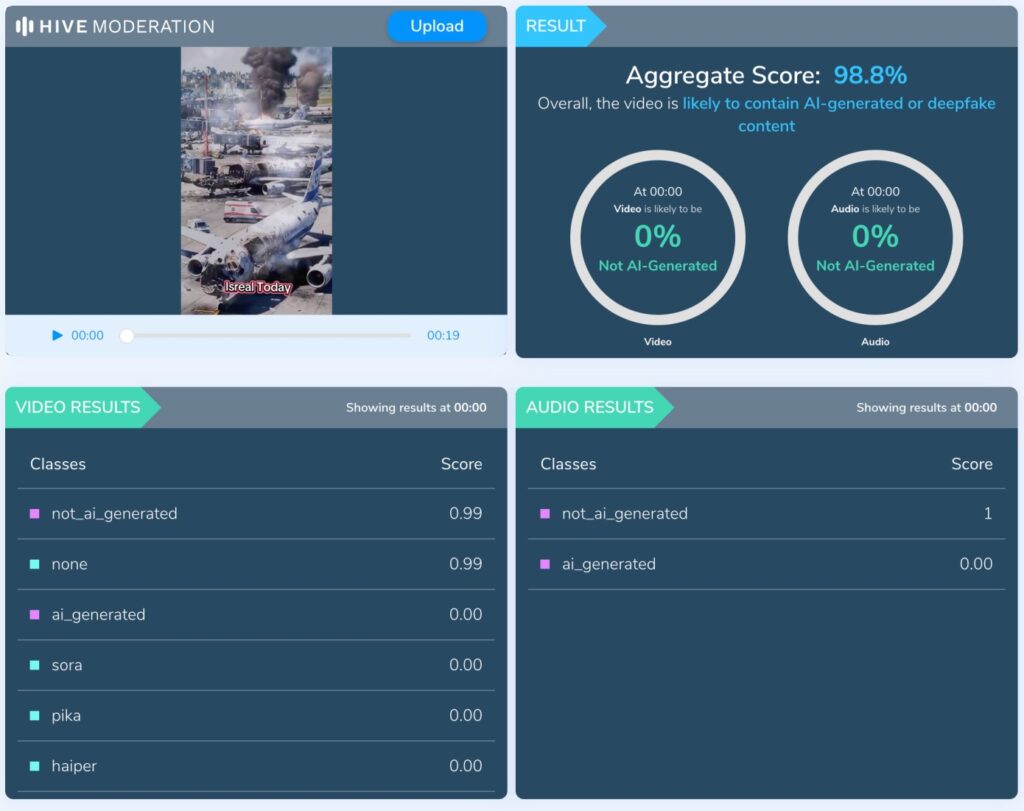Click the ai_generated class in Video Results
Viewport: 1024px width, 811px height.
coord(99,615)
